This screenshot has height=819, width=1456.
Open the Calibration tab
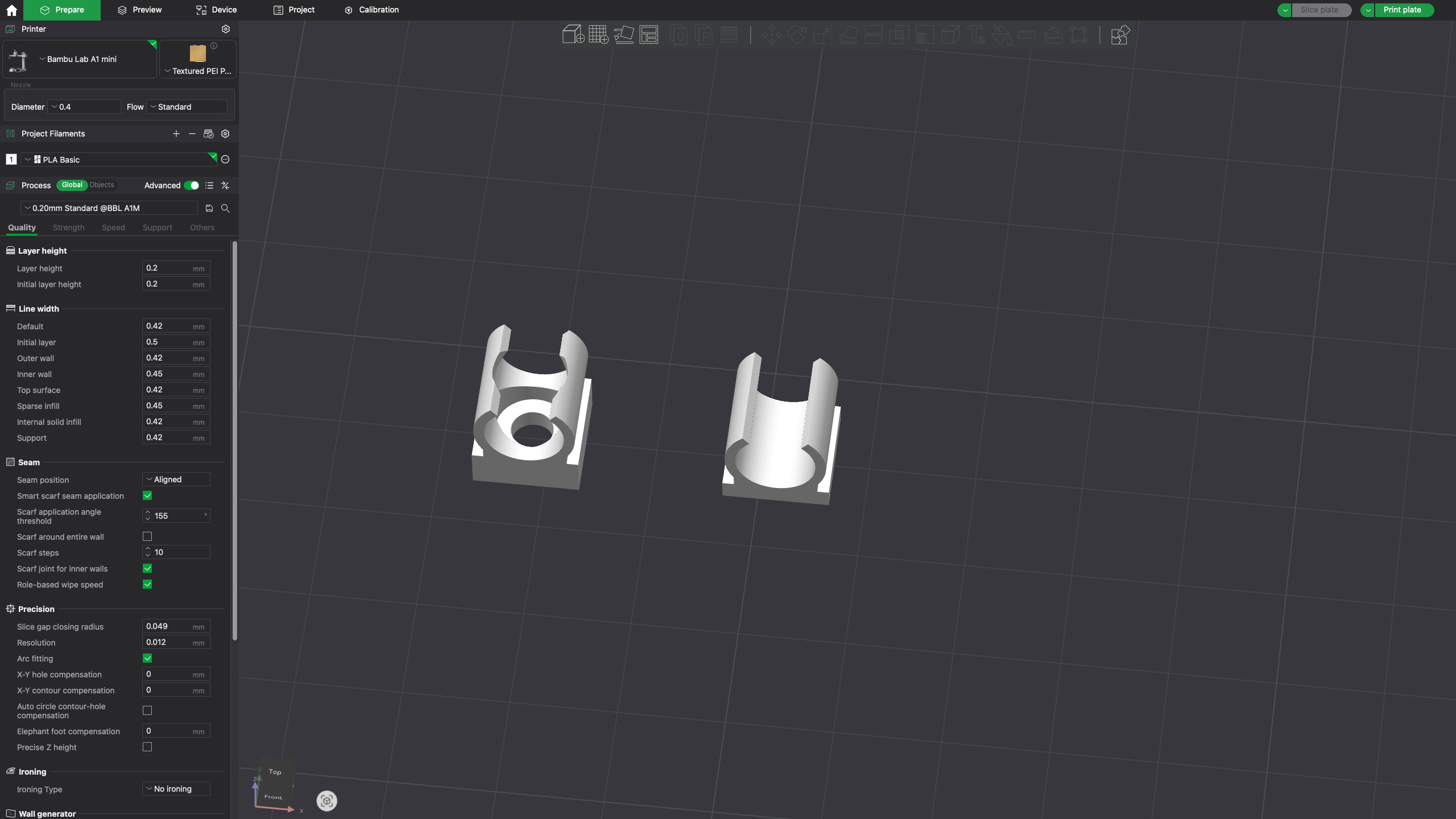(371, 10)
